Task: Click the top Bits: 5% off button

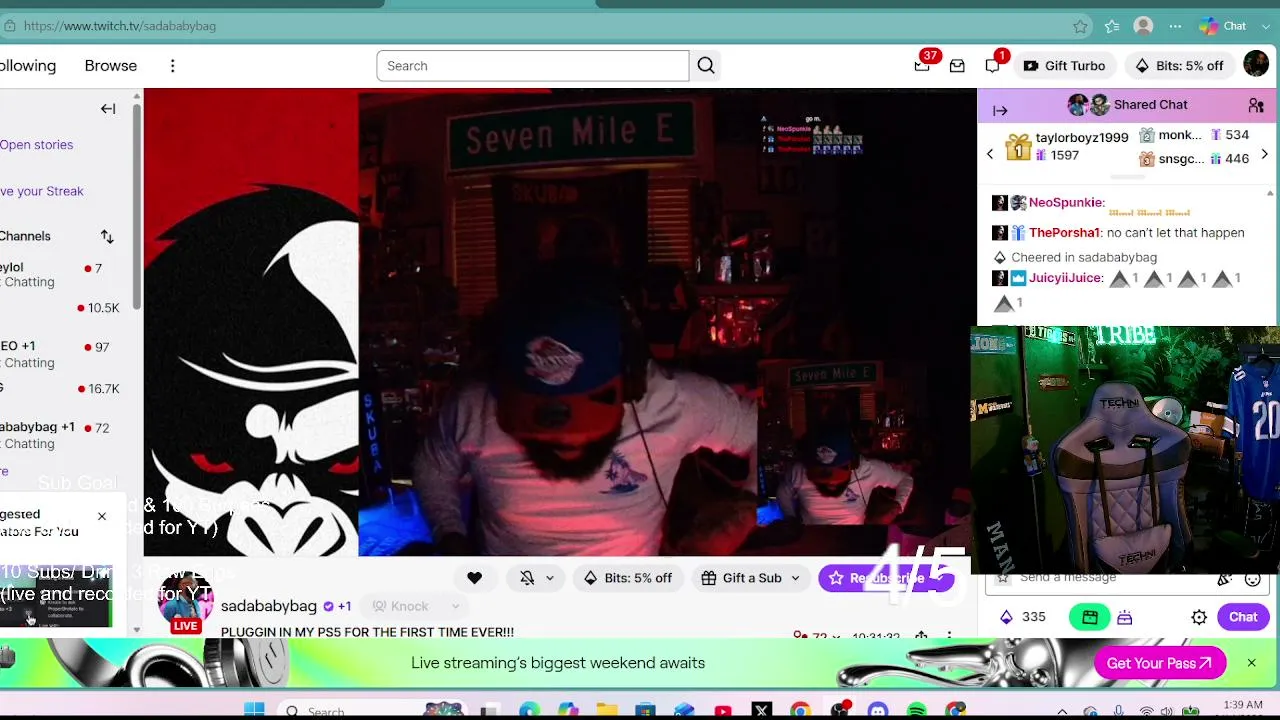Action: (x=1179, y=66)
